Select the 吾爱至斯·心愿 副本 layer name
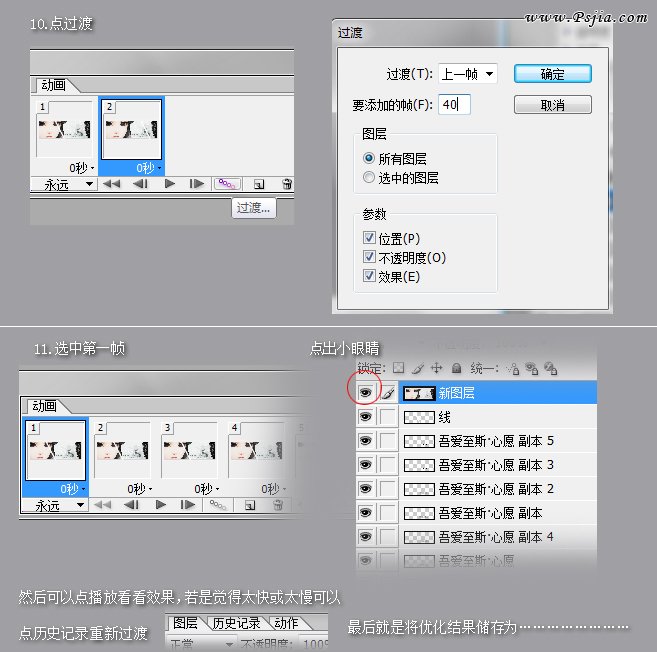657x652 pixels. click(x=490, y=513)
